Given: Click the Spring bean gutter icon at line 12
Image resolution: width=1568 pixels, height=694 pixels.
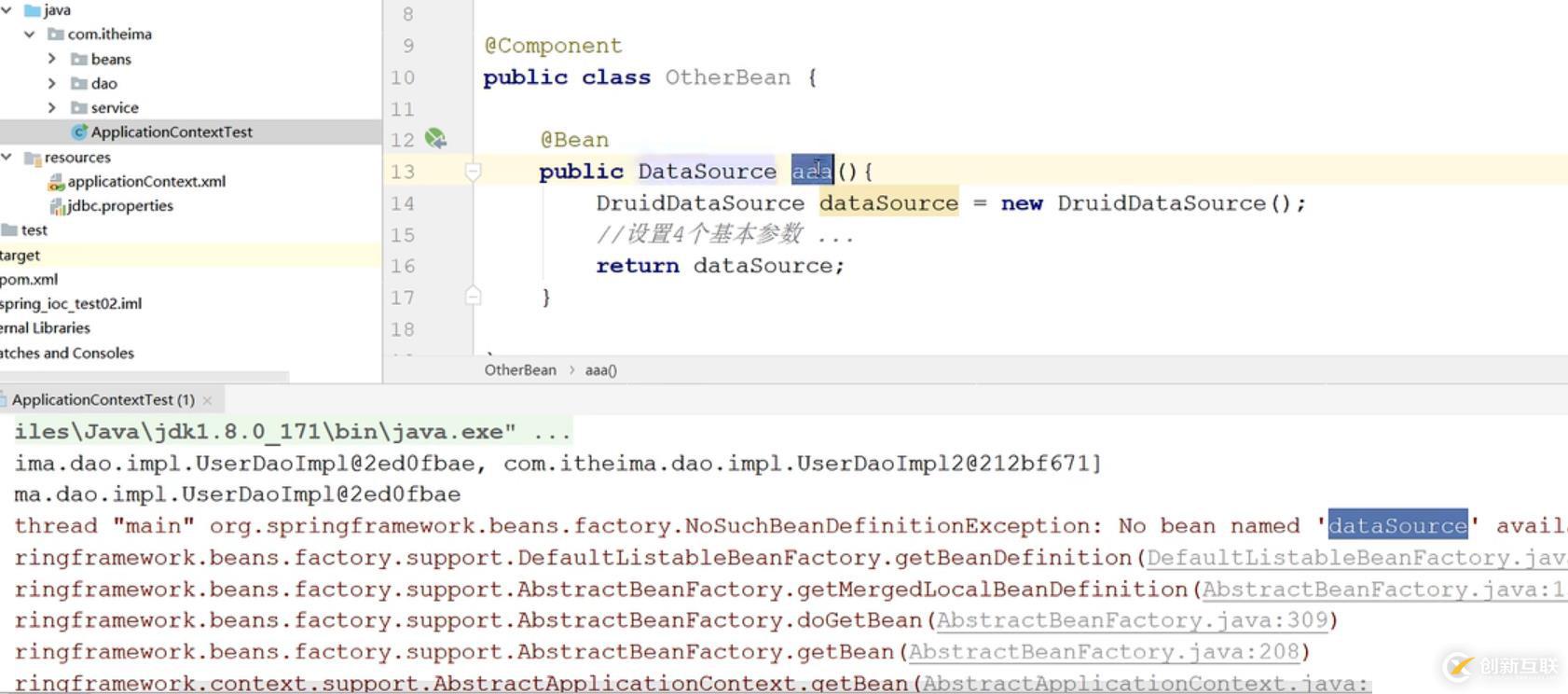Looking at the screenshot, I should [435, 139].
